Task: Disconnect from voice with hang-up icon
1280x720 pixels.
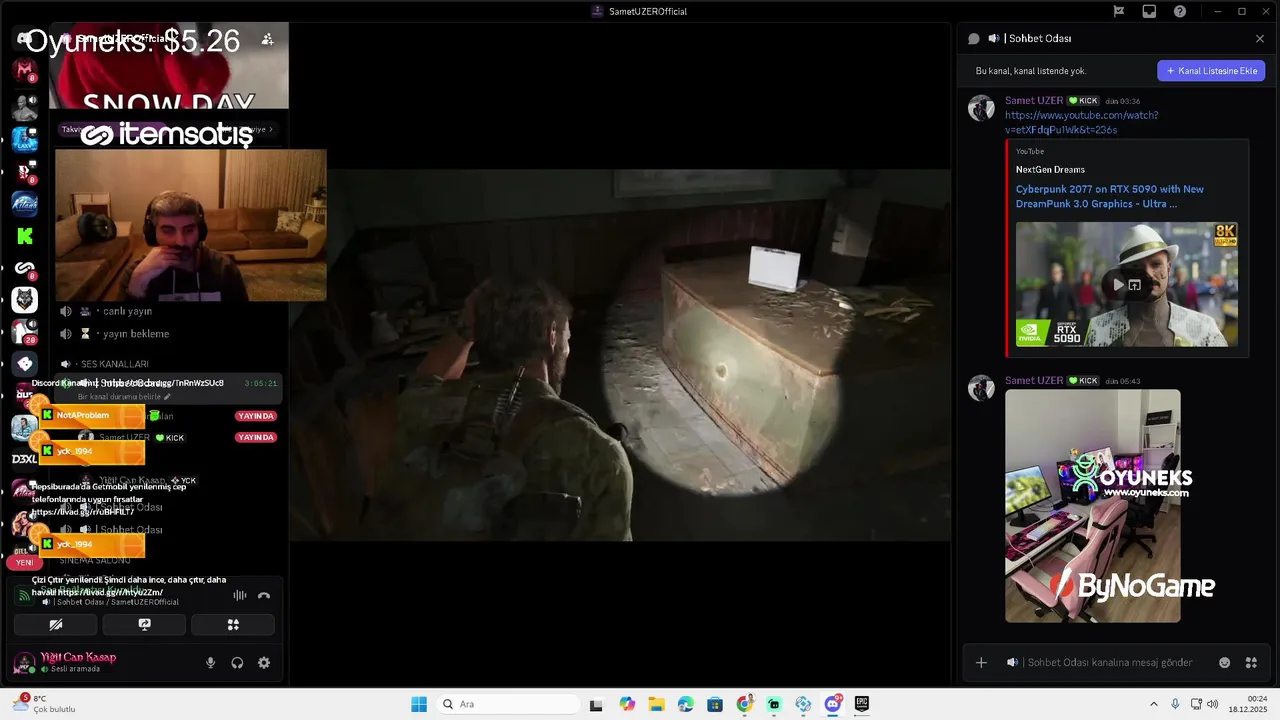Action: tap(264, 595)
